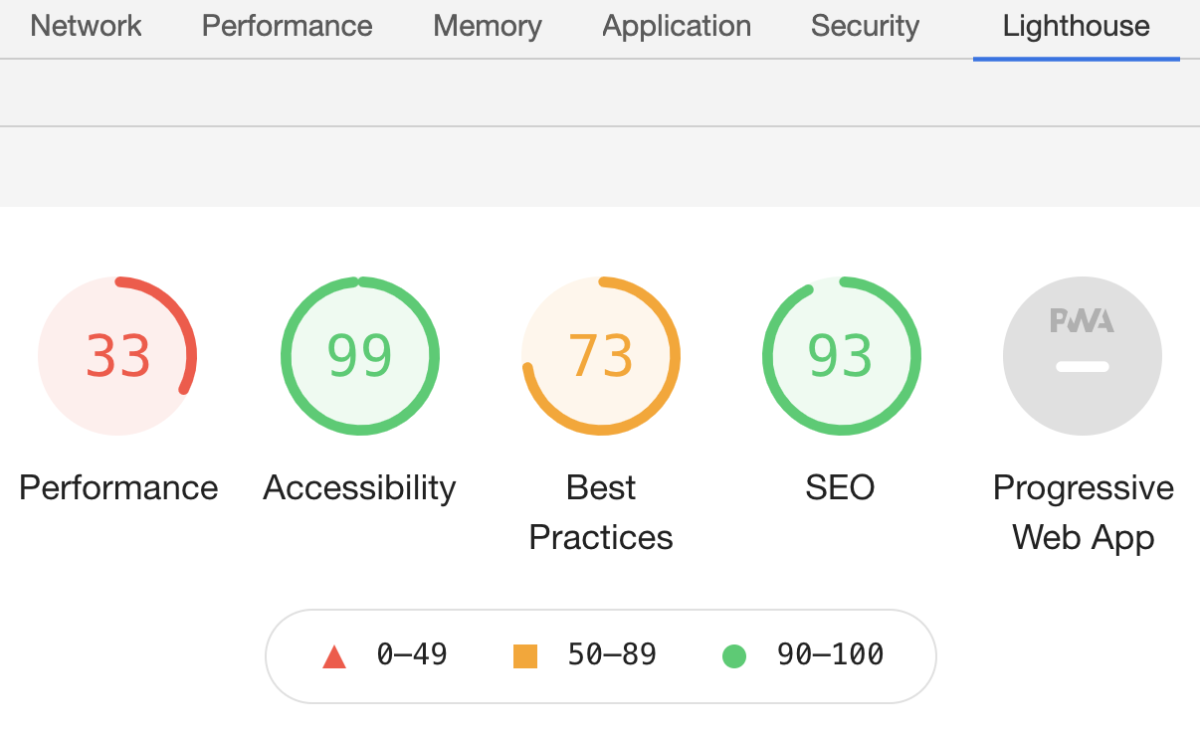
Task: Switch to the Performance tab
Action: pos(287,26)
